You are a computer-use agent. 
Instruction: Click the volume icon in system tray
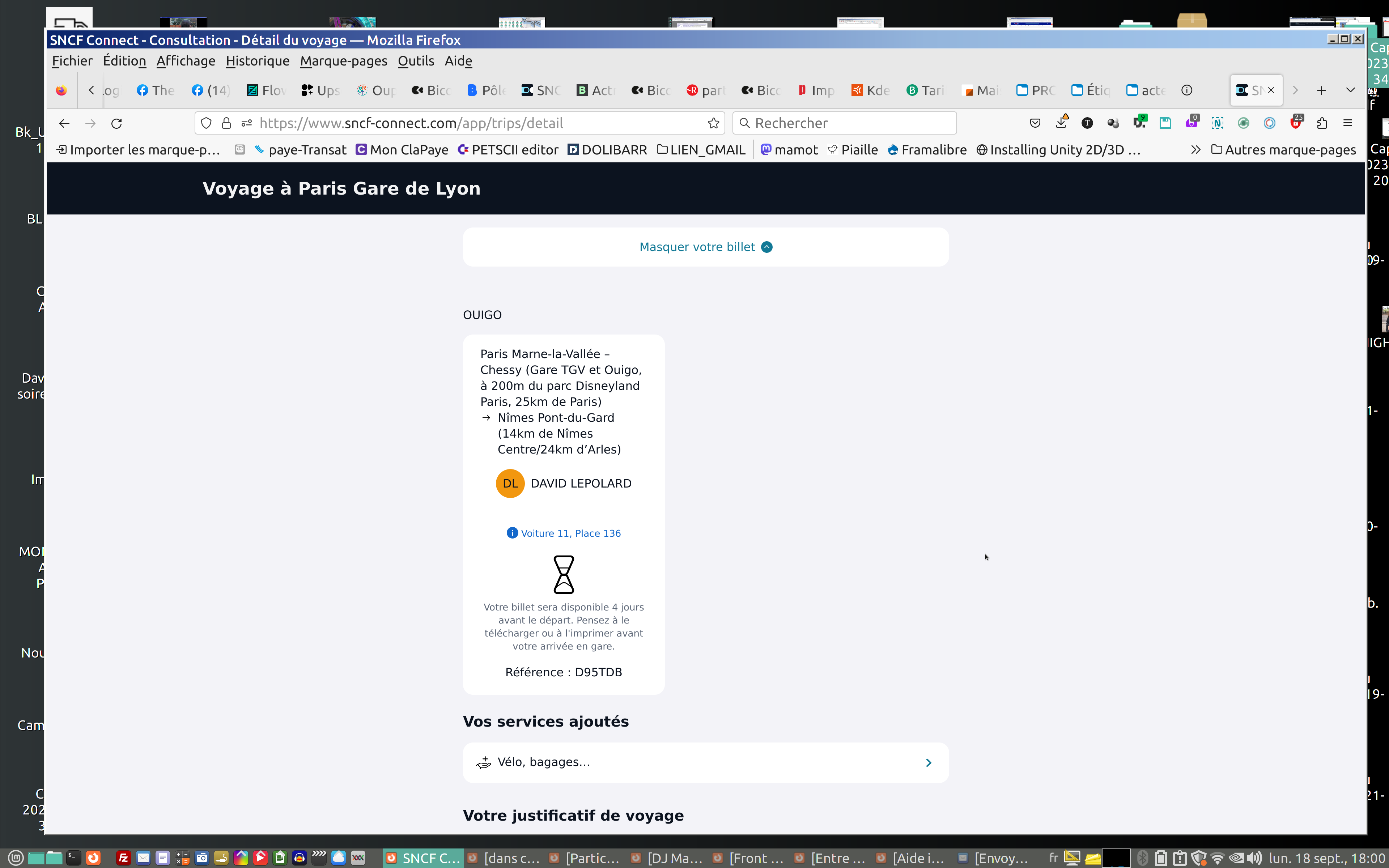coord(1255,858)
